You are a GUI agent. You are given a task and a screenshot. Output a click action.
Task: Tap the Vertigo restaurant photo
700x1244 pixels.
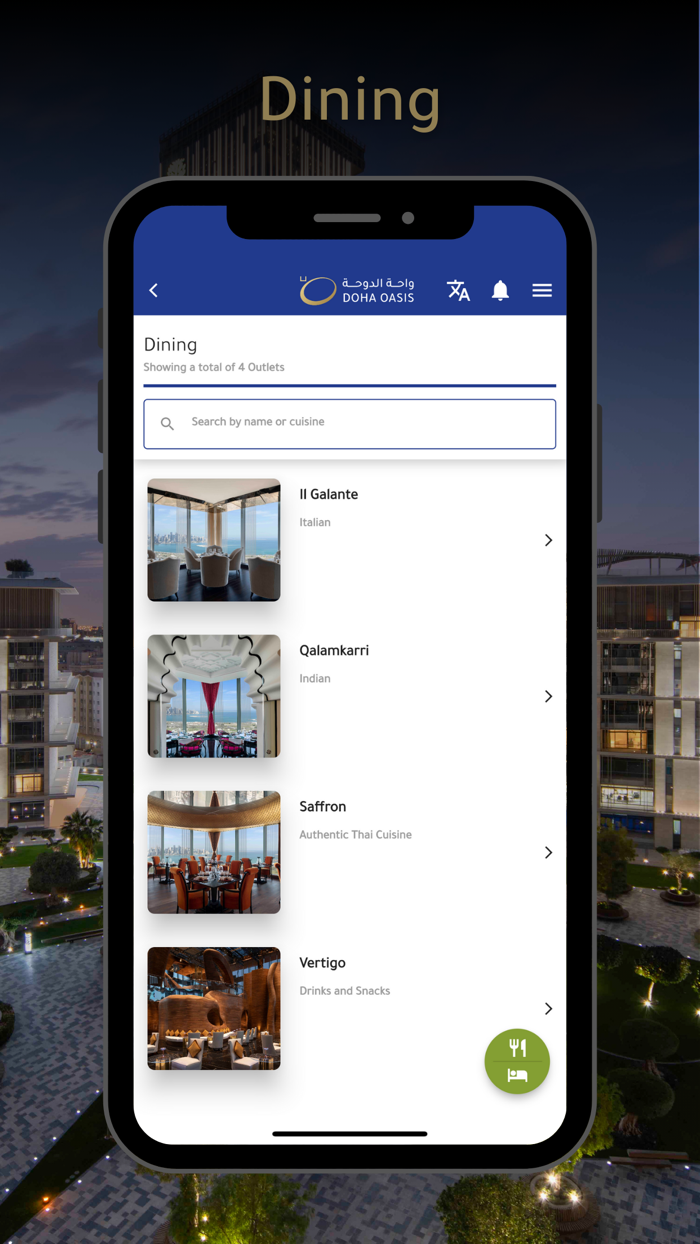[214, 1008]
